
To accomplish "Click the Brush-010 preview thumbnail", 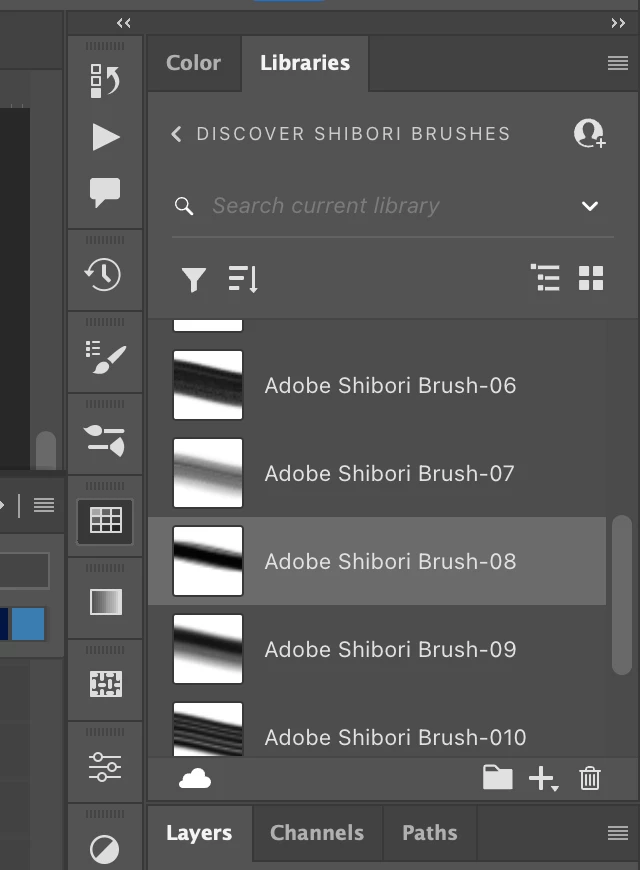I will click(208, 729).
